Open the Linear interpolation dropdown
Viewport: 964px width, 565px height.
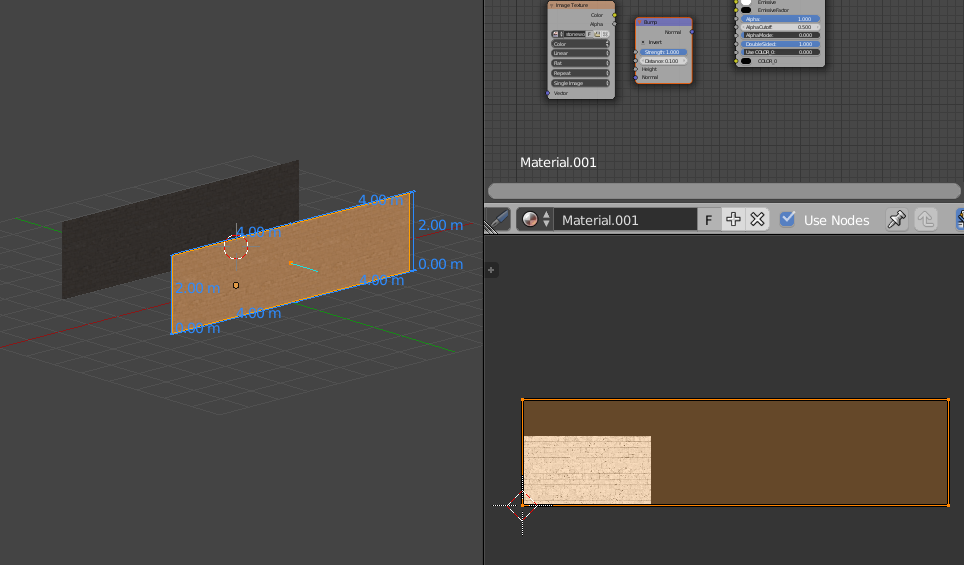580,53
